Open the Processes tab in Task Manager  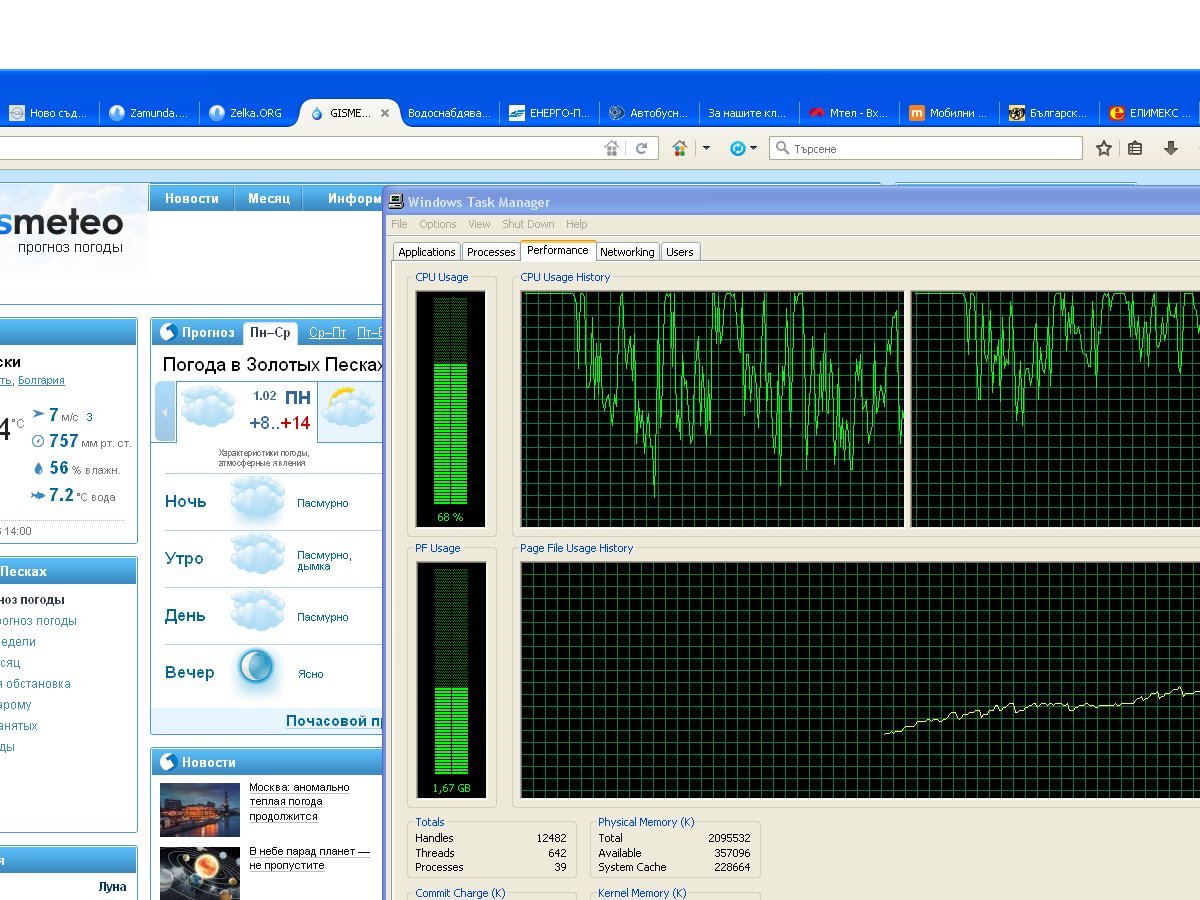point(491,252)
